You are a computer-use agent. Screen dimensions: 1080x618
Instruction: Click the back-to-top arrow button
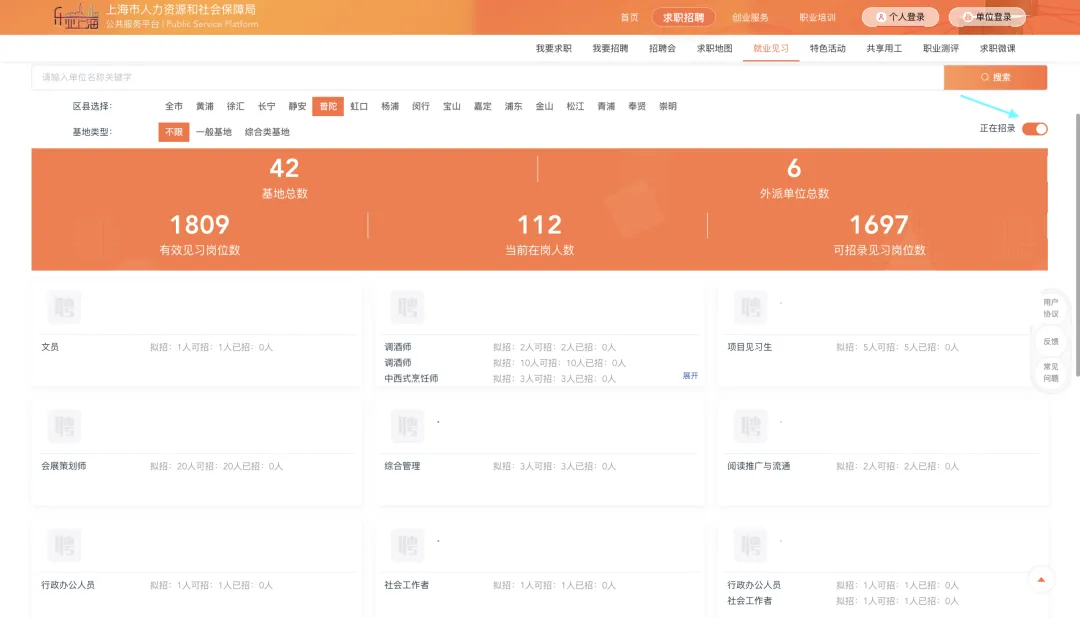pyautogui.click(x=1041, y=579)
